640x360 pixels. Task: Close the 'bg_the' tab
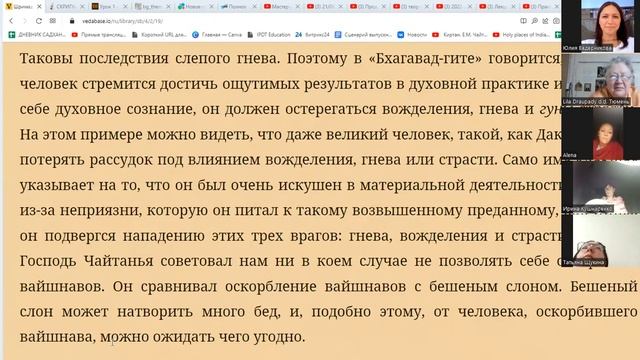coord(168,7)
